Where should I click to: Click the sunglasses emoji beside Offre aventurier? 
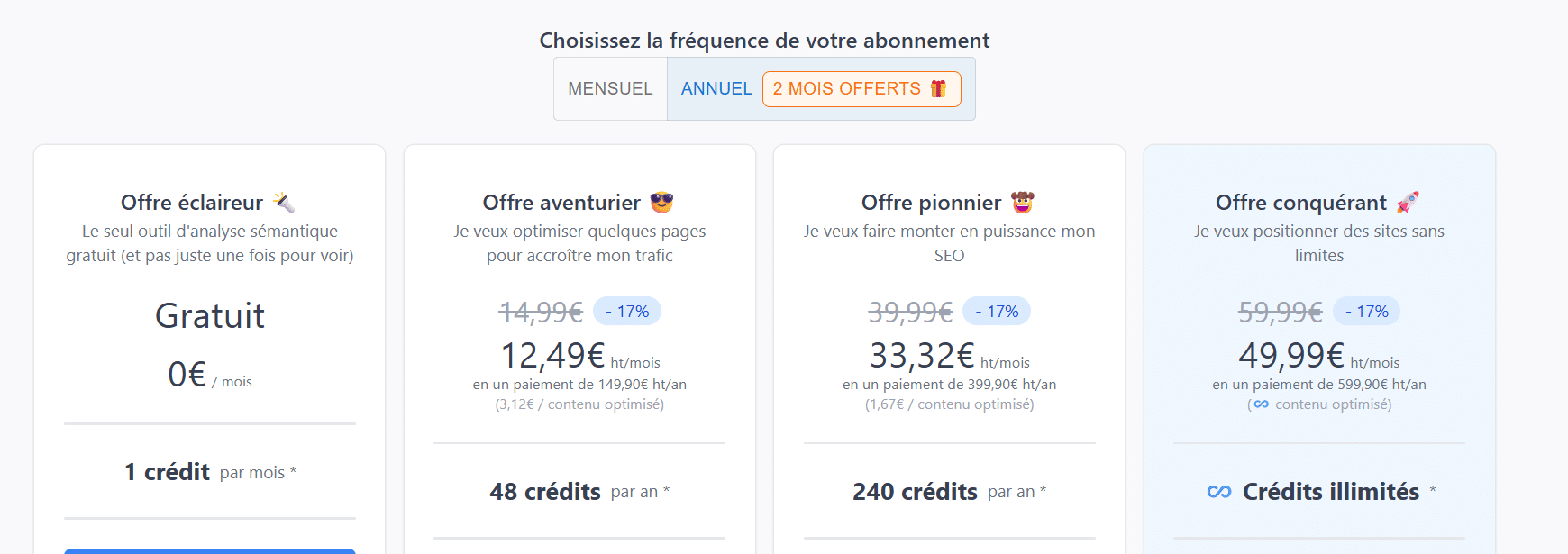(x=661, y=203)
